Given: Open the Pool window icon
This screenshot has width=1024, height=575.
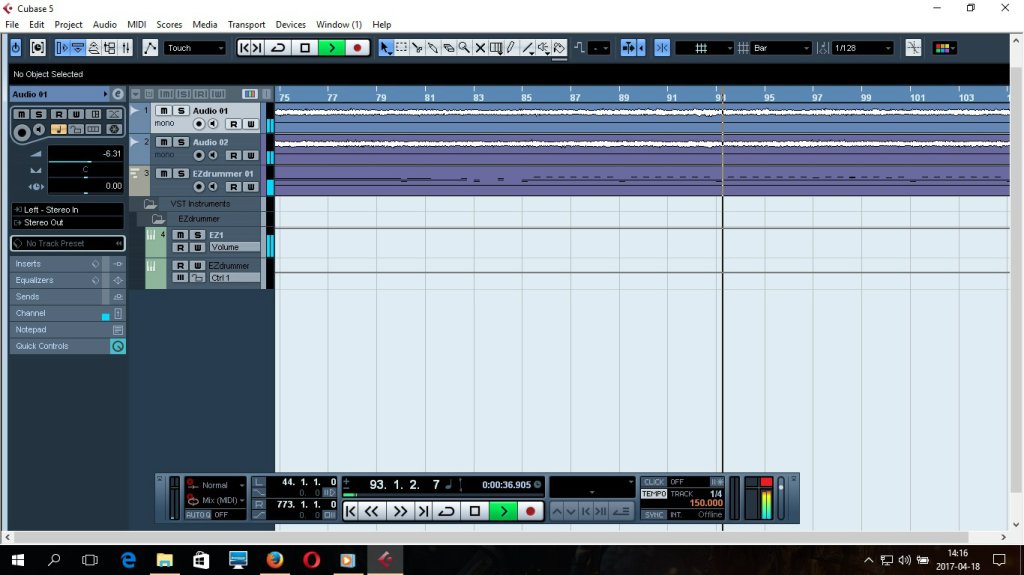Looking at the screenshot, I should tap(109, 48).
